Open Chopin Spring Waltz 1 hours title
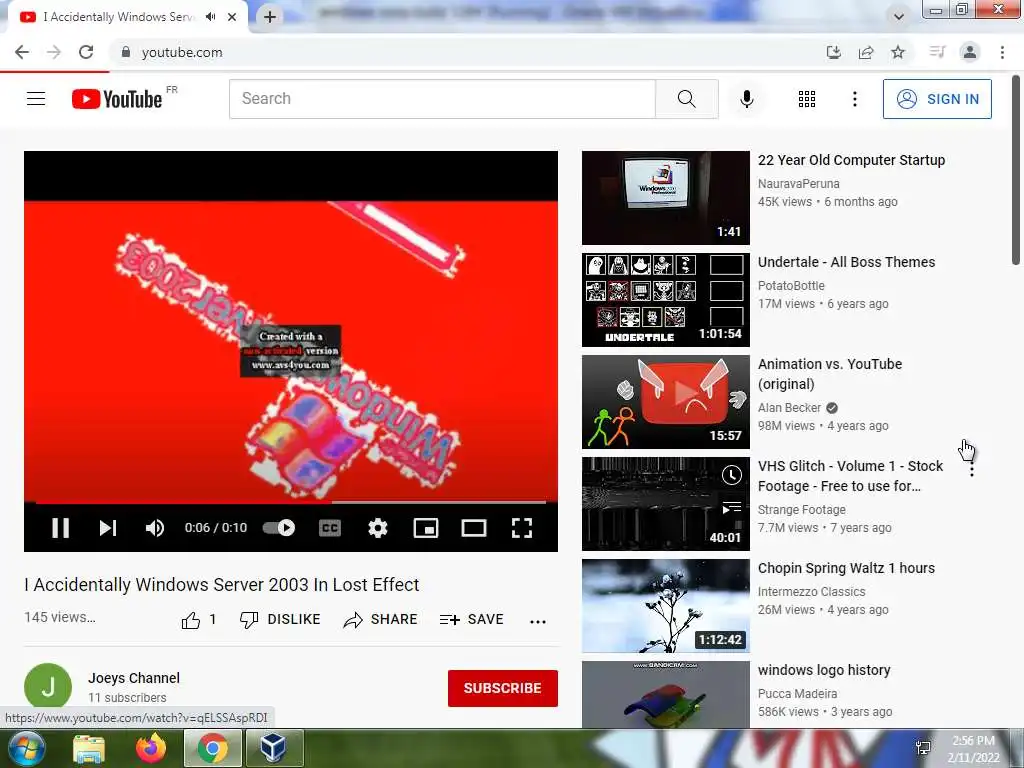1024x768 pixels. (x=846, y=568)
